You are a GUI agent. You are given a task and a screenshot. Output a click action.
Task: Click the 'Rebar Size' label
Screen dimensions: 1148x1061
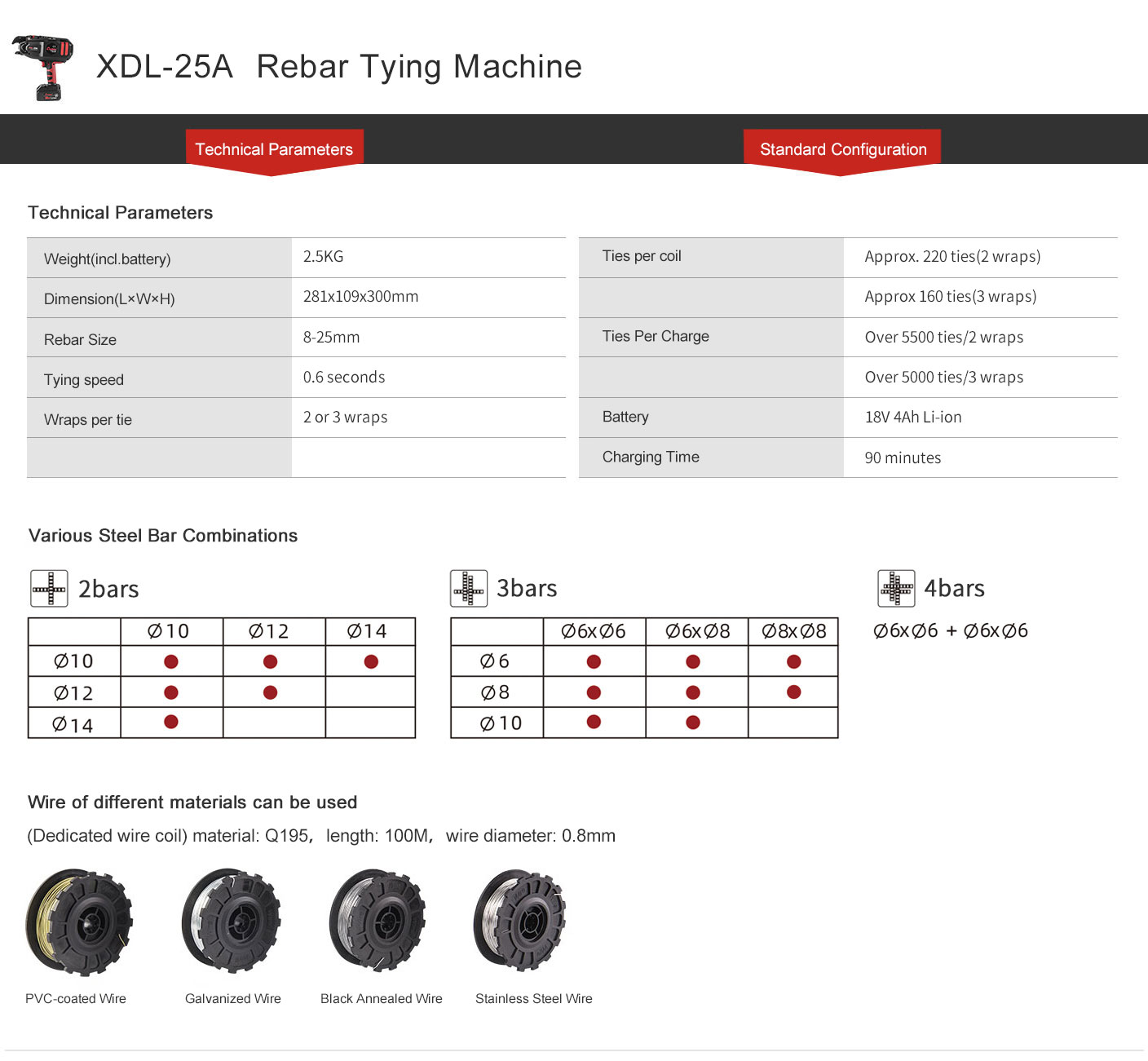(x=80, y=340)
